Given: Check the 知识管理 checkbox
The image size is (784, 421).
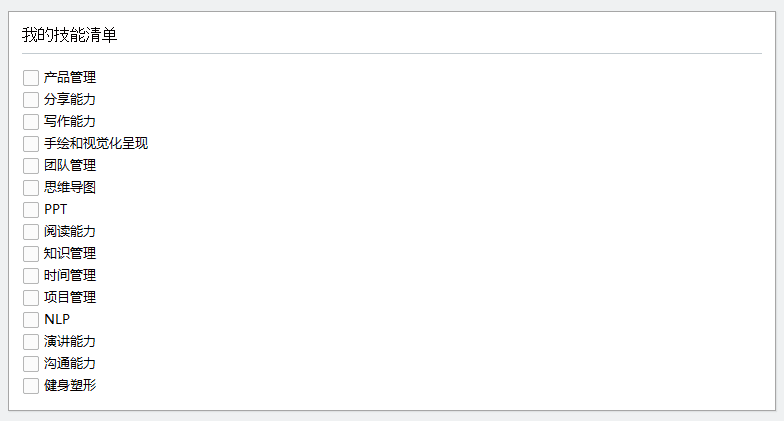Looking at the screenshot, I should point(31,254).
